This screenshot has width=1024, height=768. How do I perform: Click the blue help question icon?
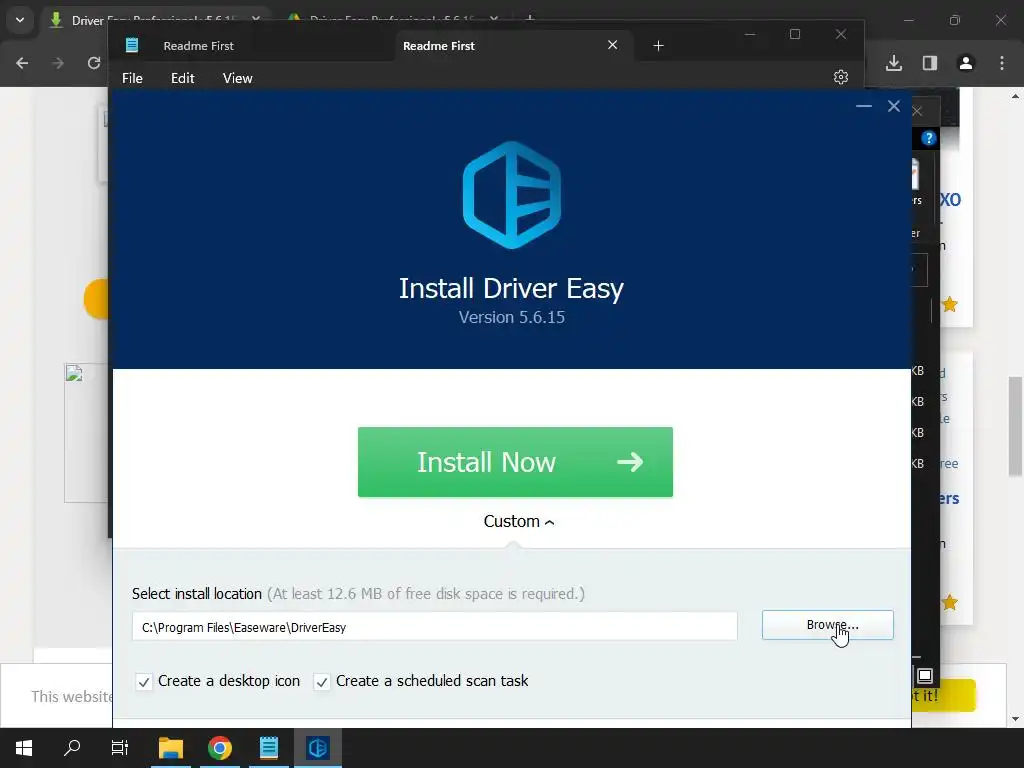tap(929, 138)
